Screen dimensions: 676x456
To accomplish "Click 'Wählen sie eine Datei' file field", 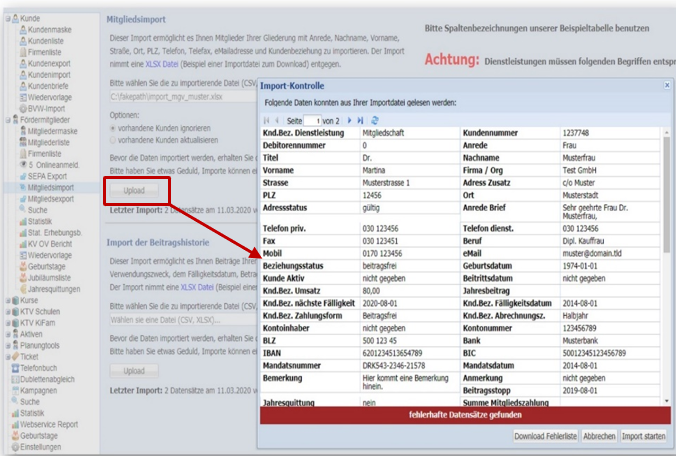I will pyautogui.click(x=183, y=320).
